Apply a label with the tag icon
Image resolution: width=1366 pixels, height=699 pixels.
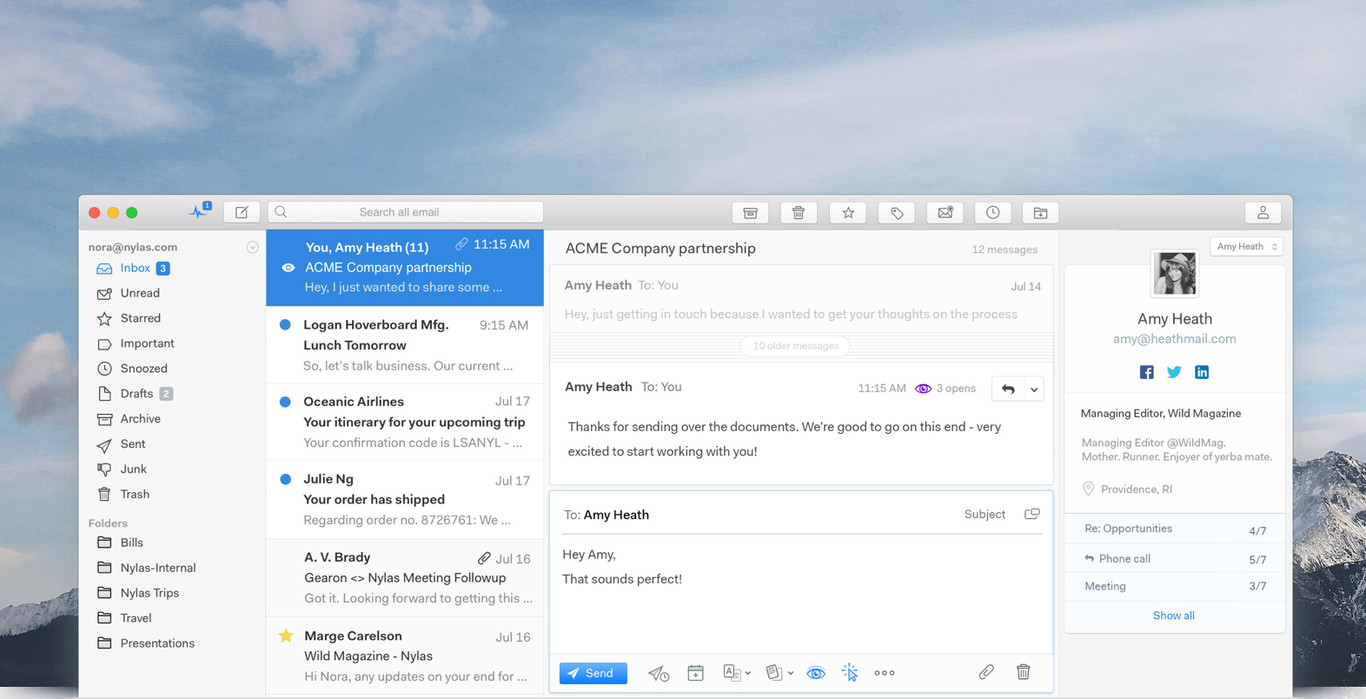point(896,213)
